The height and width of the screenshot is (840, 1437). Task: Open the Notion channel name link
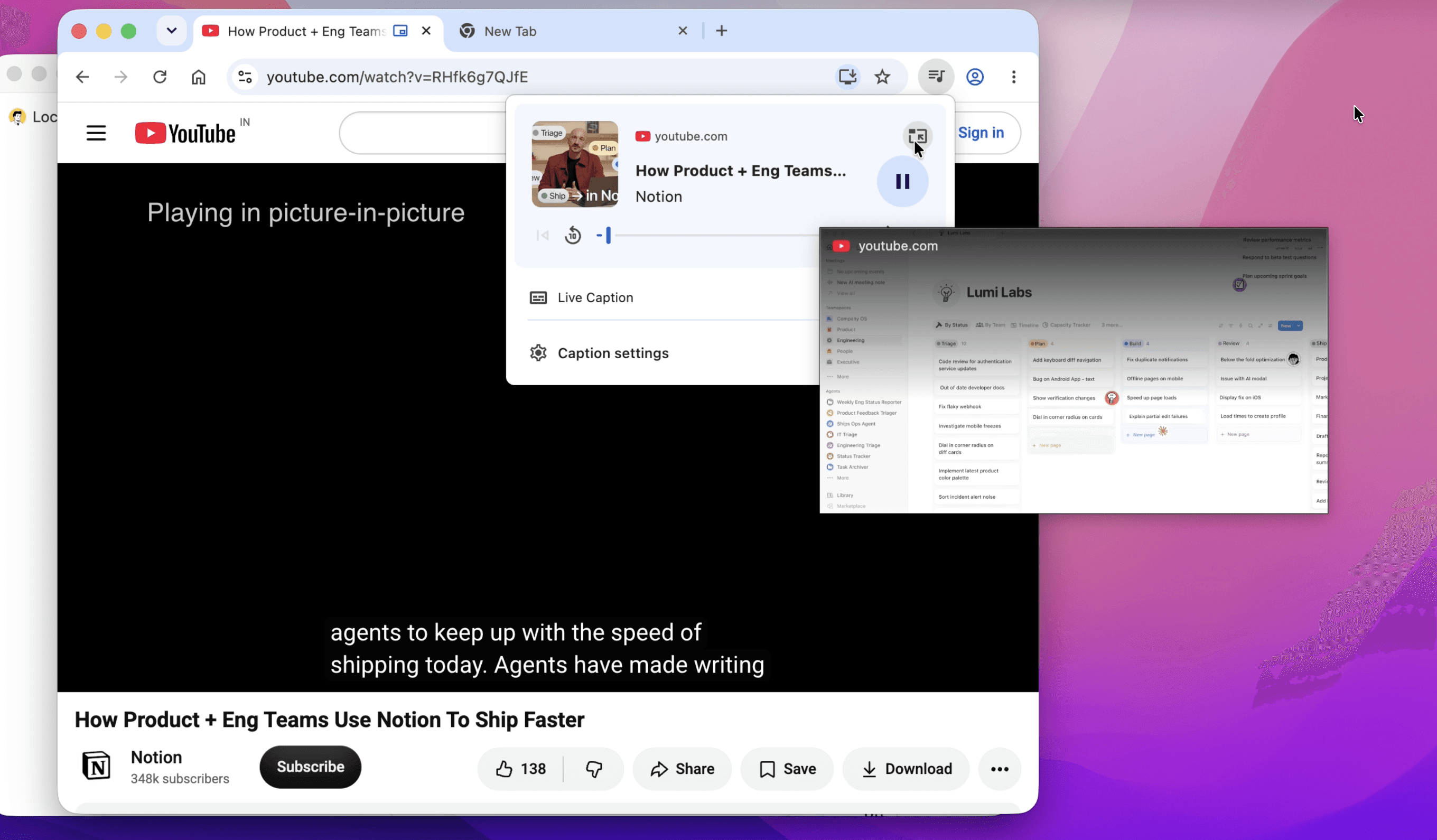156,757
